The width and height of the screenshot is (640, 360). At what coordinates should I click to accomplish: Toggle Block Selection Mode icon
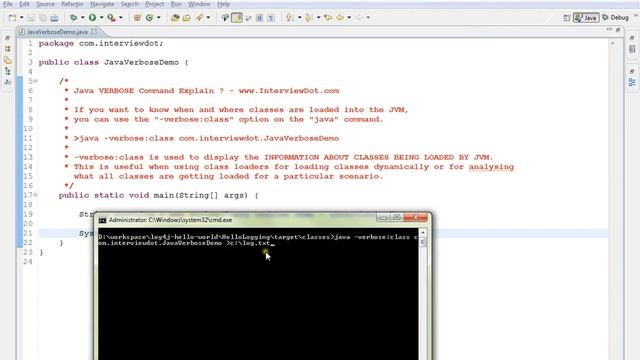coord(260,18)
